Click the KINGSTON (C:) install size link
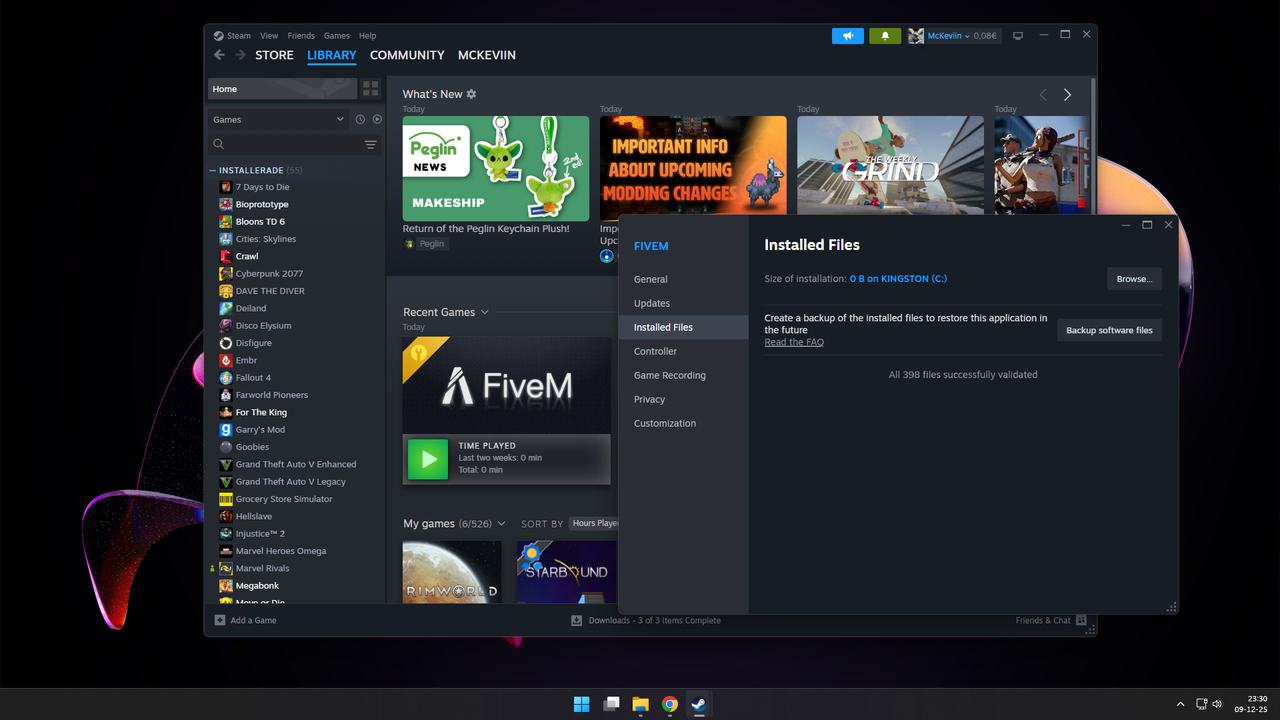The width and height of the screenshot is (1280, 720). [898, 278]
